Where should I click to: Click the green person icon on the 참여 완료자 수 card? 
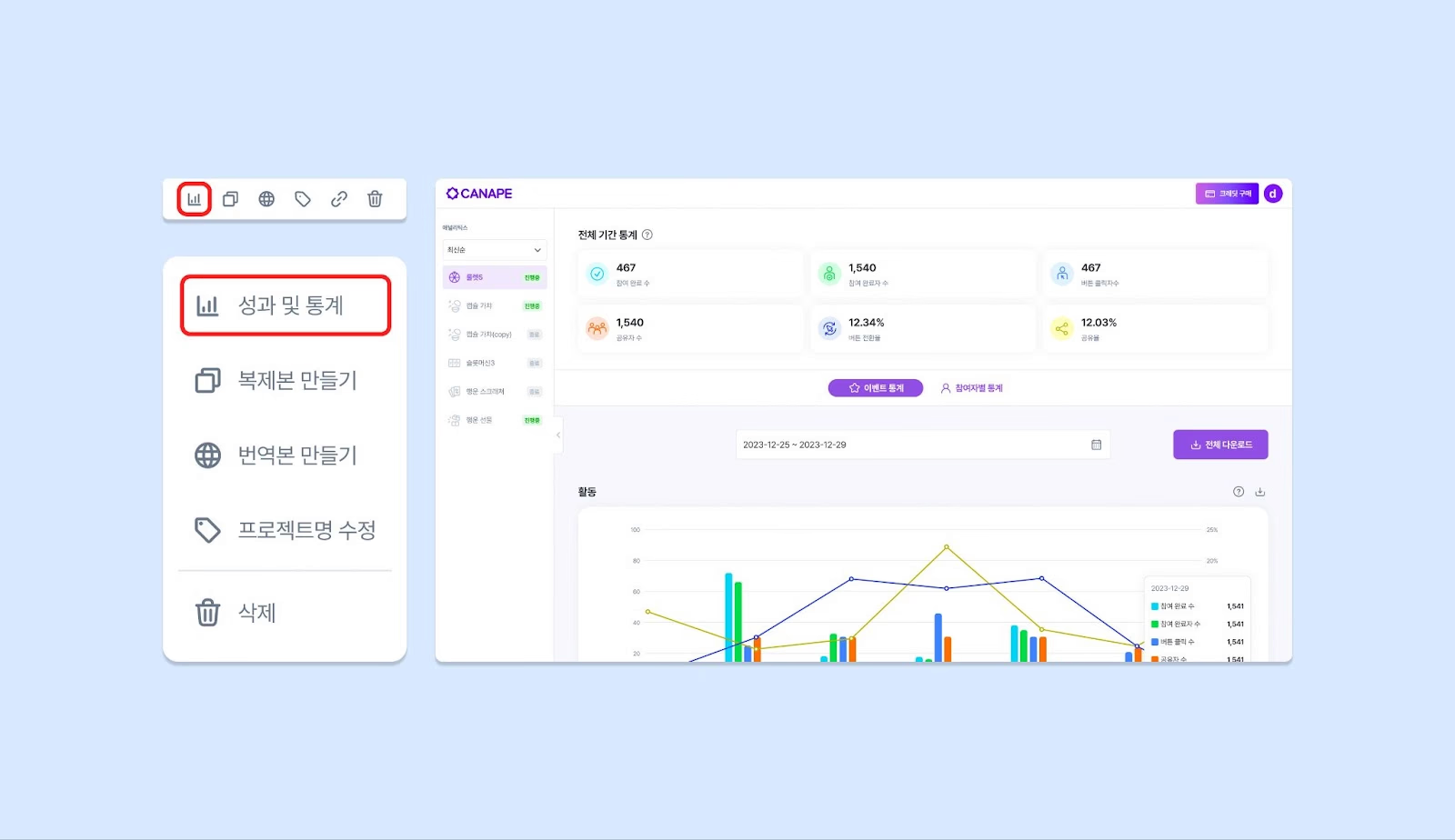coord(829,274)
